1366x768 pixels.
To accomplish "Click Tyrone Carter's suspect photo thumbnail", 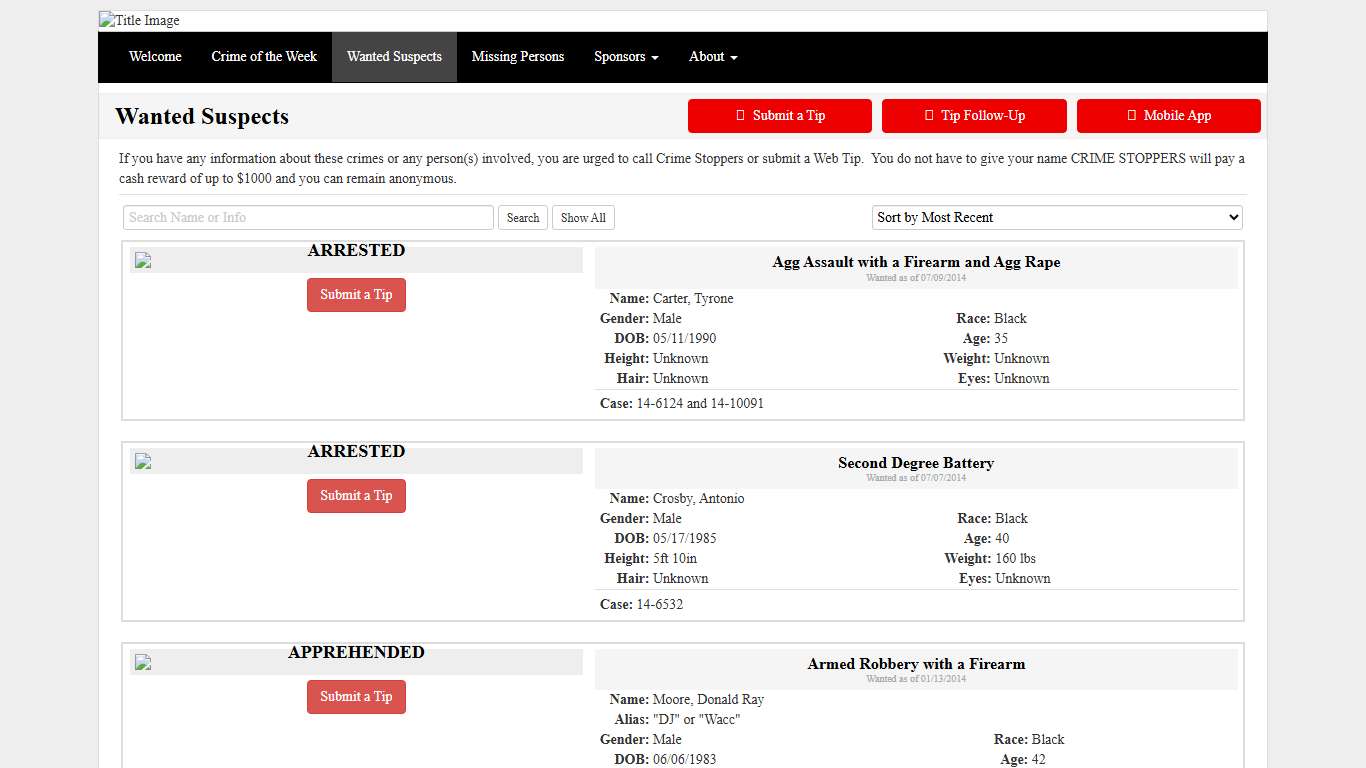I will click(143, 261).
